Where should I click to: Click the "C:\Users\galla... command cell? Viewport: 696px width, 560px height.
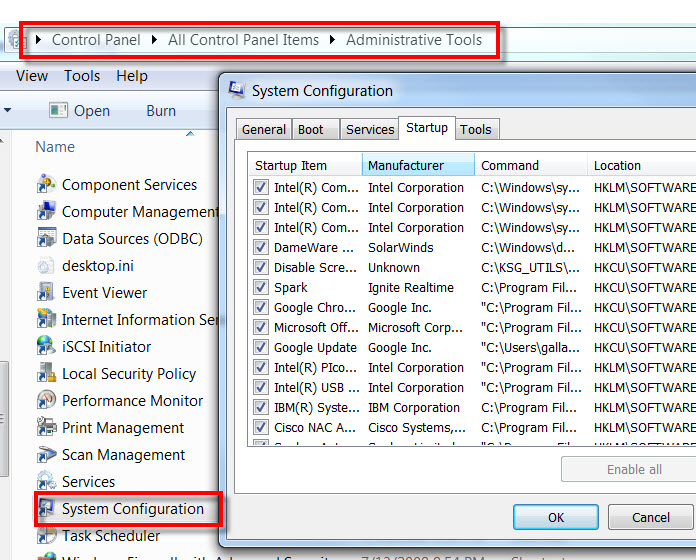530,347
